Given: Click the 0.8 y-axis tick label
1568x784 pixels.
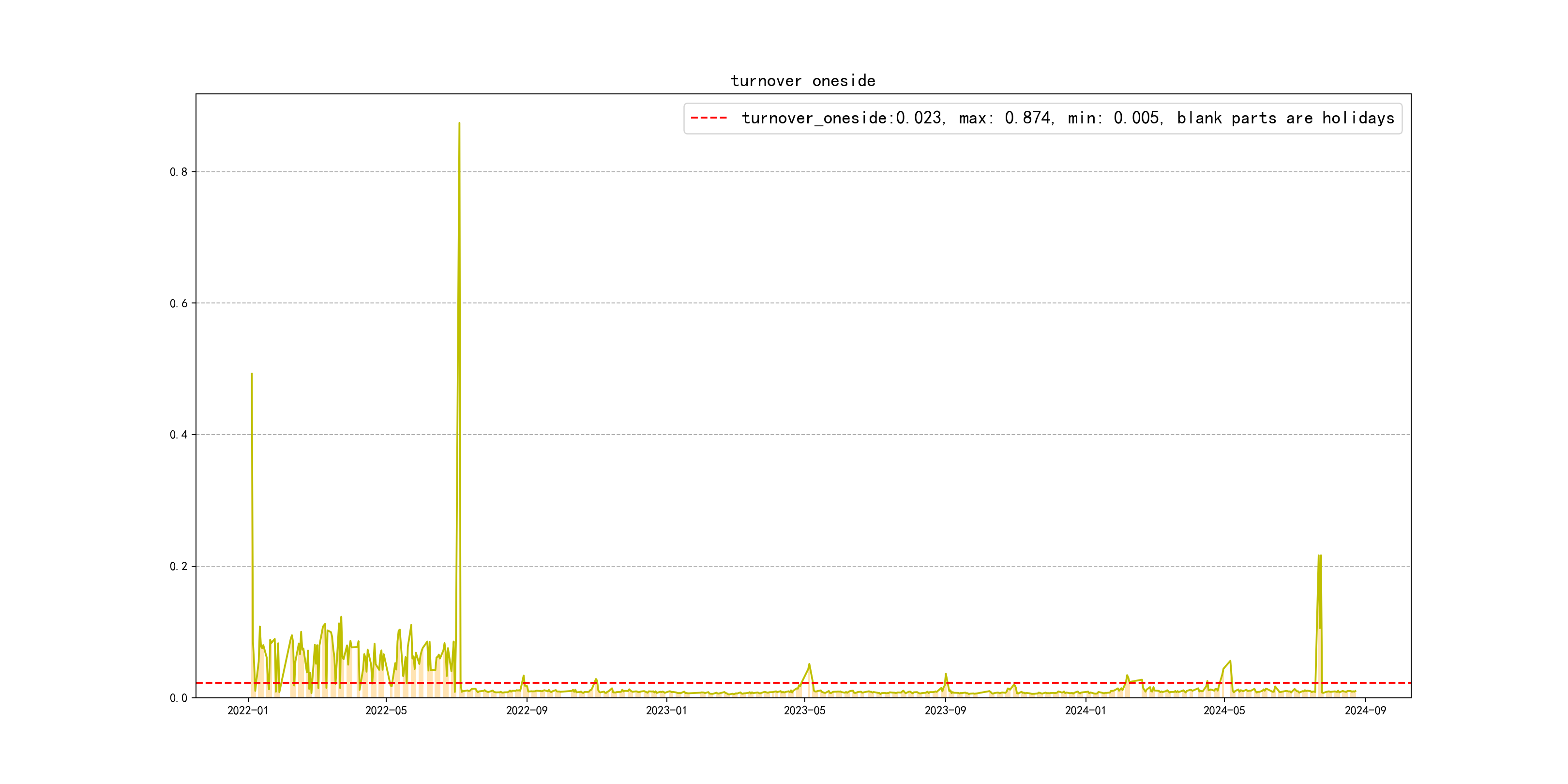Looking at the screenshot, I should click(x=179, y=172).
